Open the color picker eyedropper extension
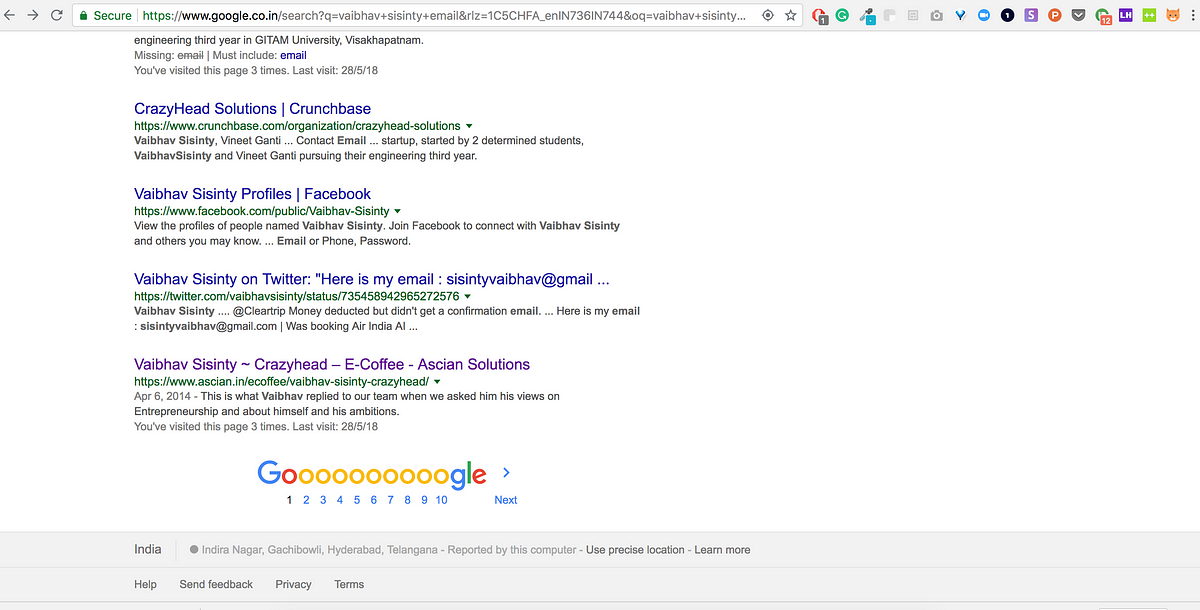Image resolution: width=1200 pixels, height=610 pixels. click(x=867, y=16)
